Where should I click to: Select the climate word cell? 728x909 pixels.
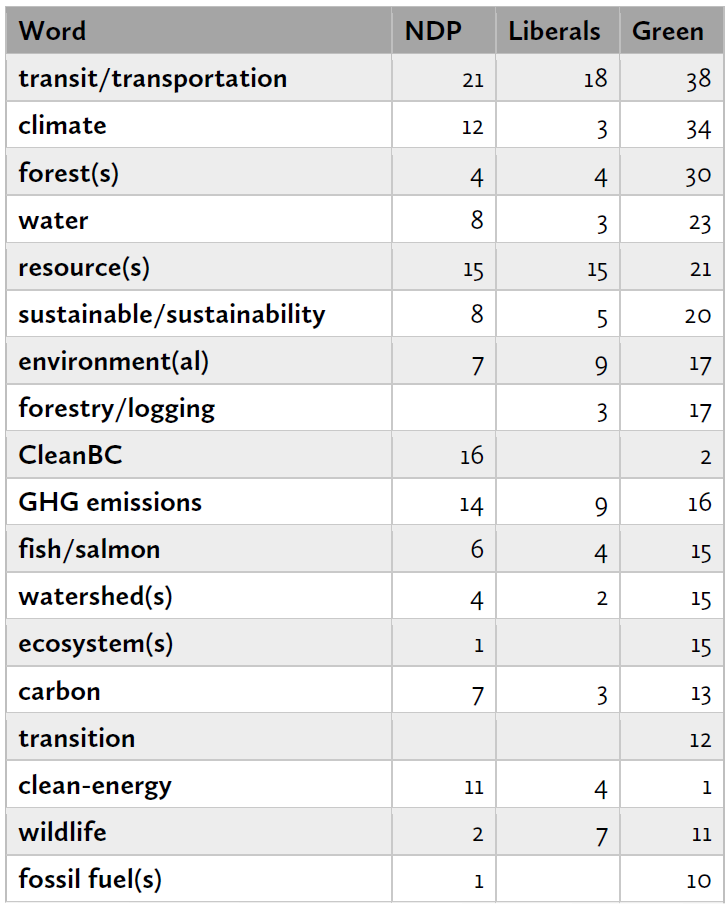62,125
